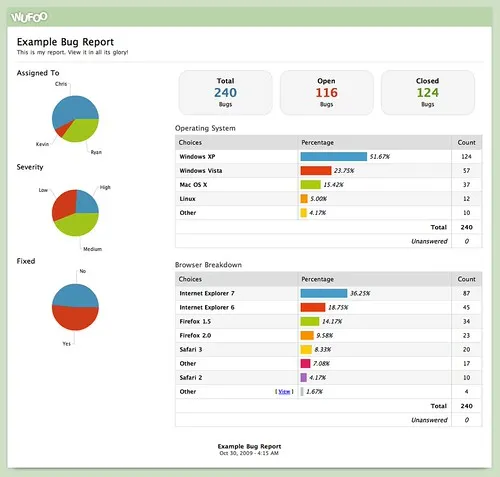Image resolution: width=500 pixels, height=477 pixels.
Task: Select the Firefox 2.0 row
Action: pyautogui.click(x=328, y=335)
